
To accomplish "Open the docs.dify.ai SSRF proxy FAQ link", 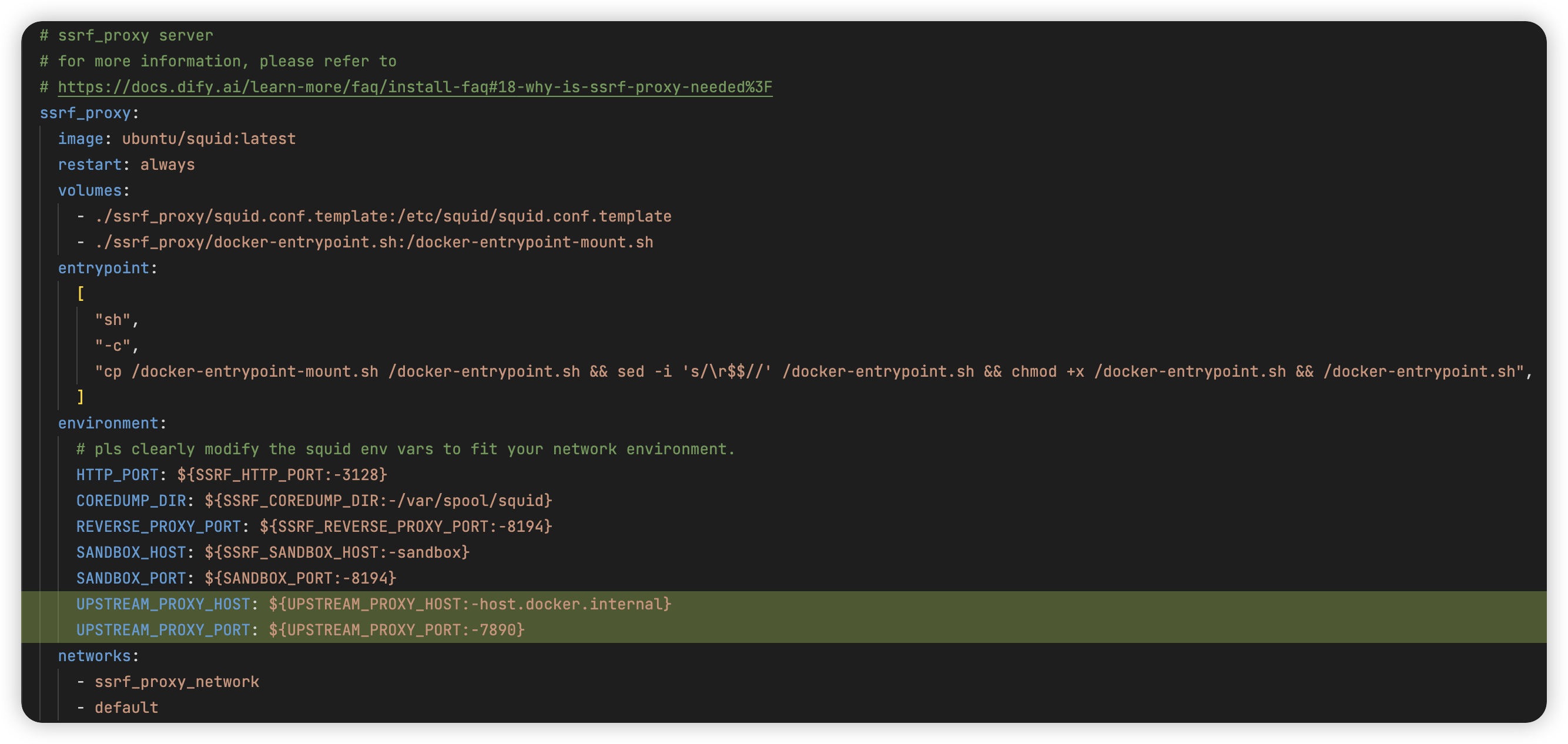I will coord(414,87).
